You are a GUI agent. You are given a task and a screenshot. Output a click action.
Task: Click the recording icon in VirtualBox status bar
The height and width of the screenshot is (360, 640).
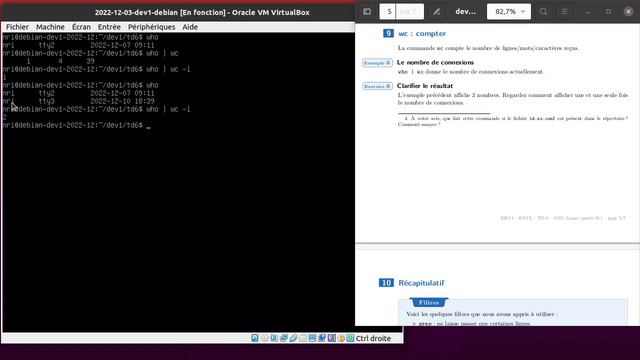coord(322,338)
